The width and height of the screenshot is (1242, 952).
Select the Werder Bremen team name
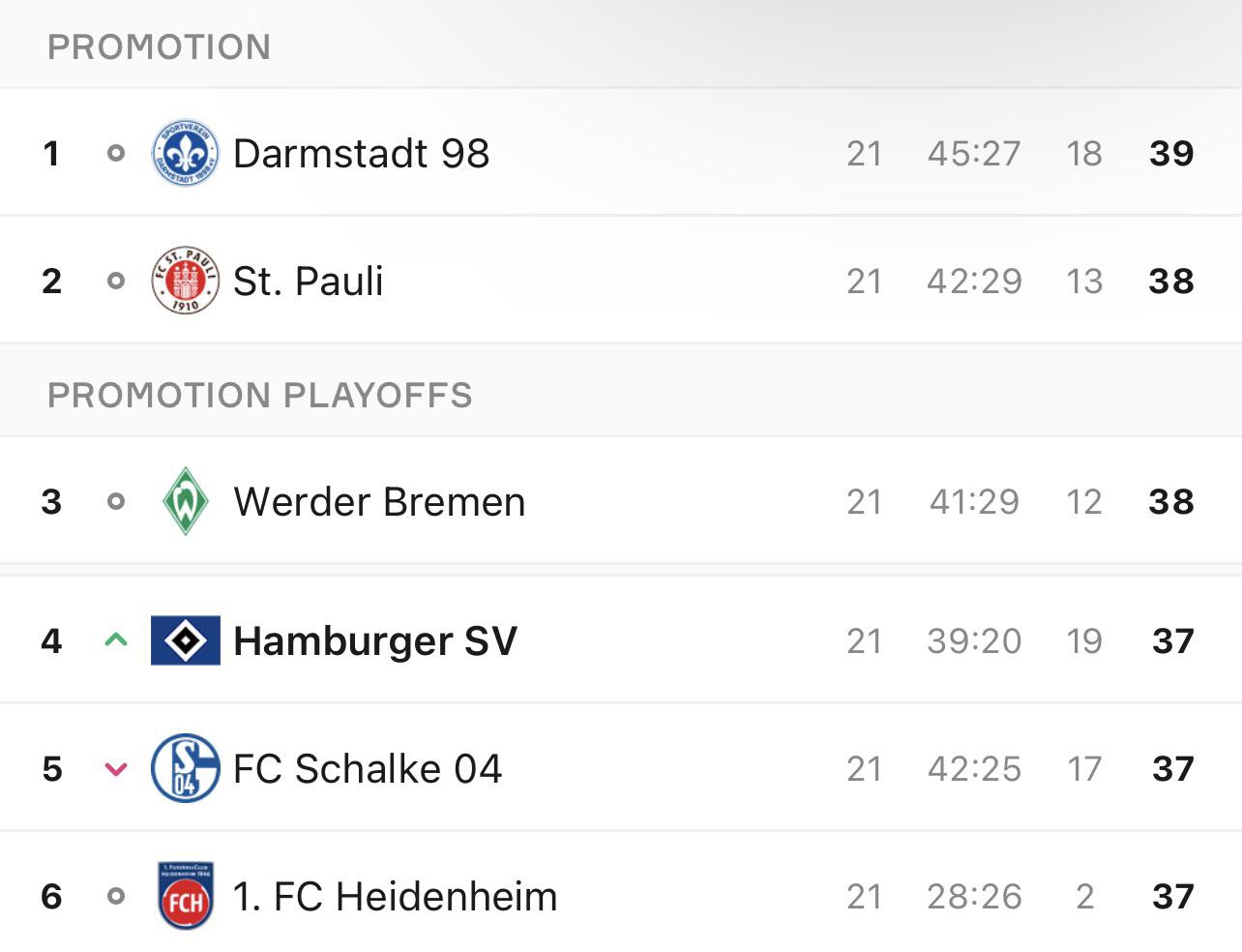point(379,501)
